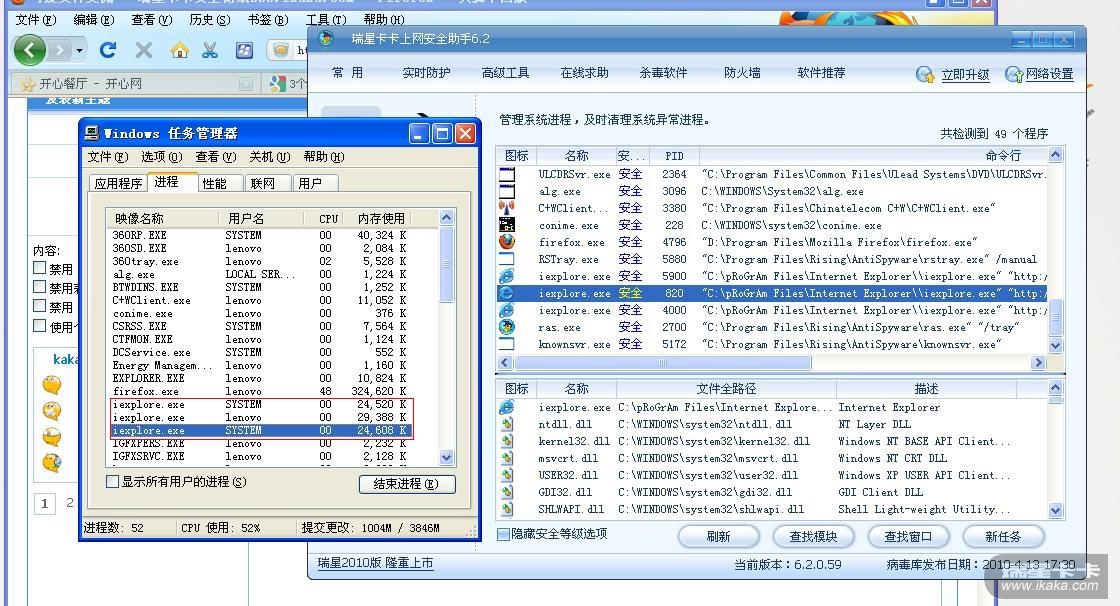The width and height of the screenshot is (1120, 606).
Task: Click the ntdll.dll module icon
Action: 506,424
